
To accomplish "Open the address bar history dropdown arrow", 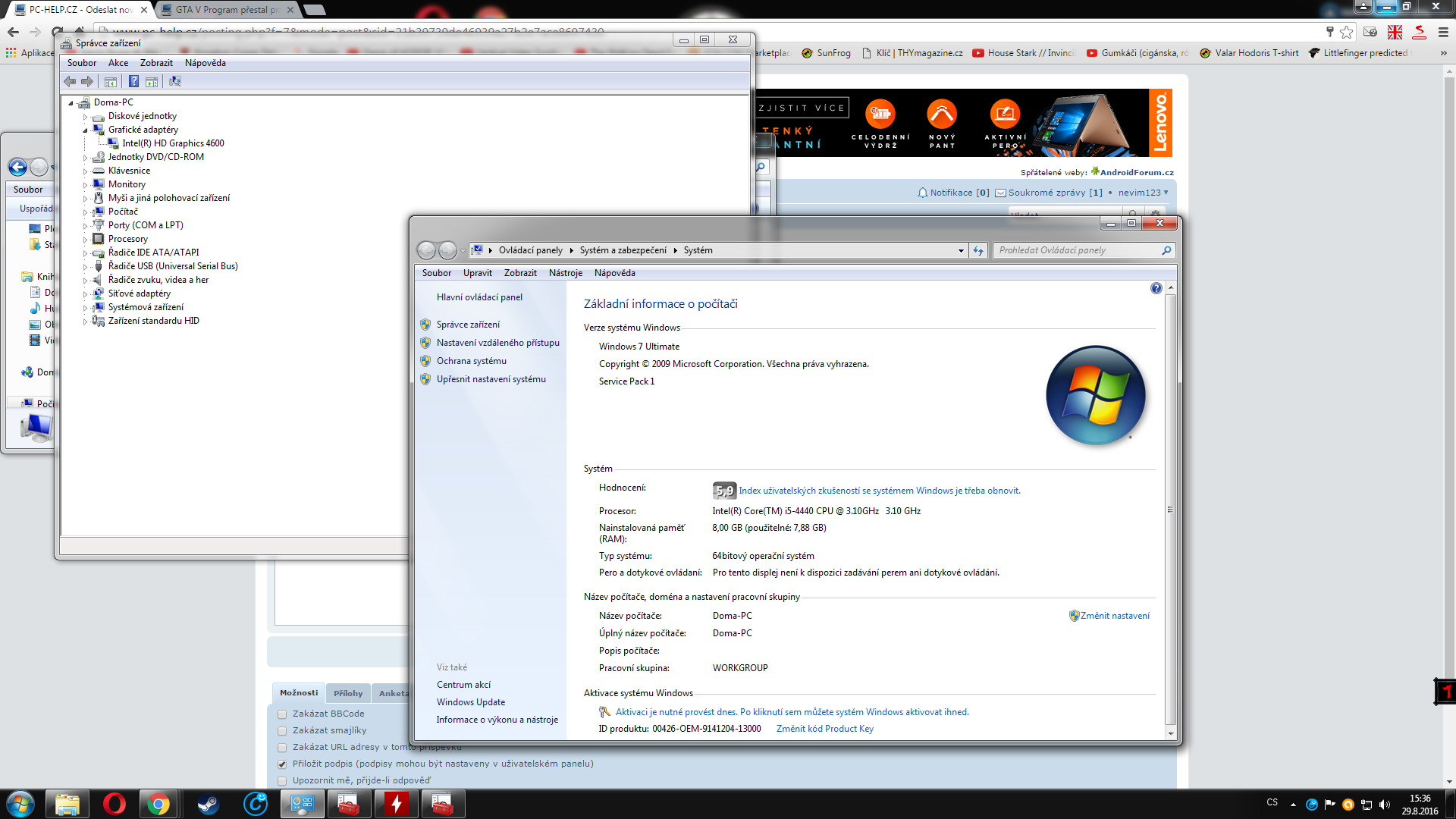I will [961, 250].
